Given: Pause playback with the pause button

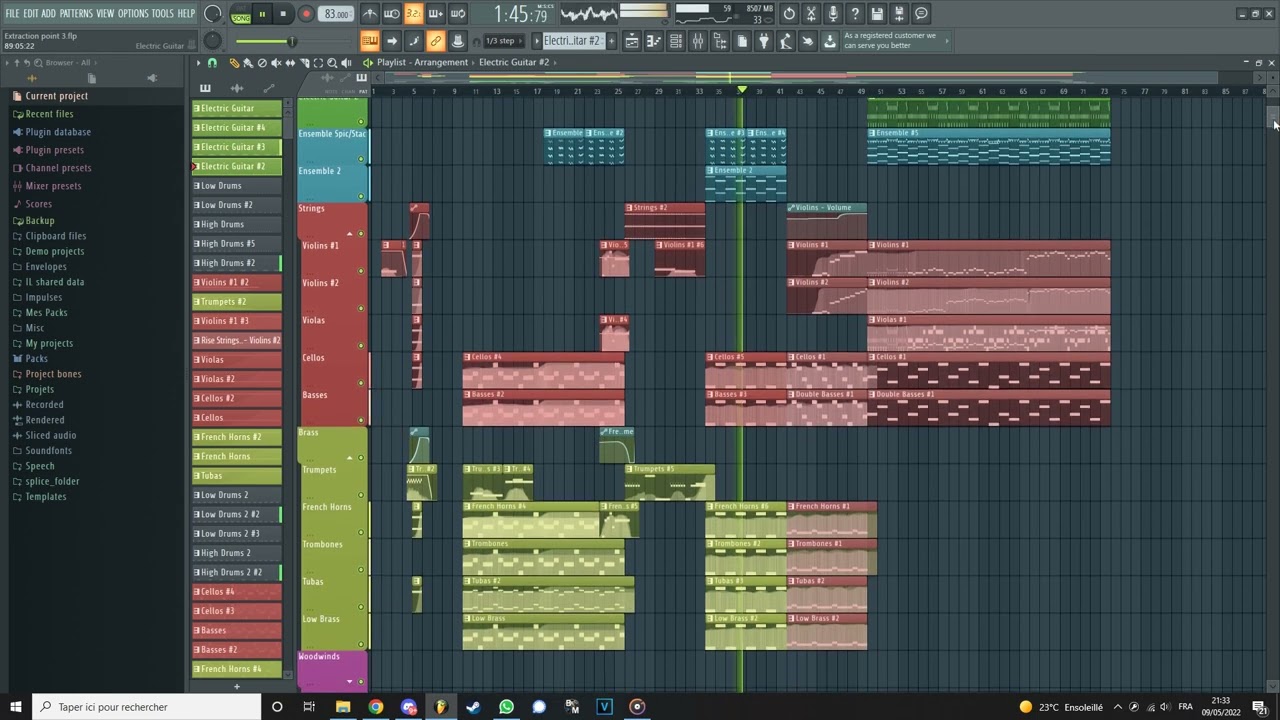Looking at the screenshot, I should (262, 14).
